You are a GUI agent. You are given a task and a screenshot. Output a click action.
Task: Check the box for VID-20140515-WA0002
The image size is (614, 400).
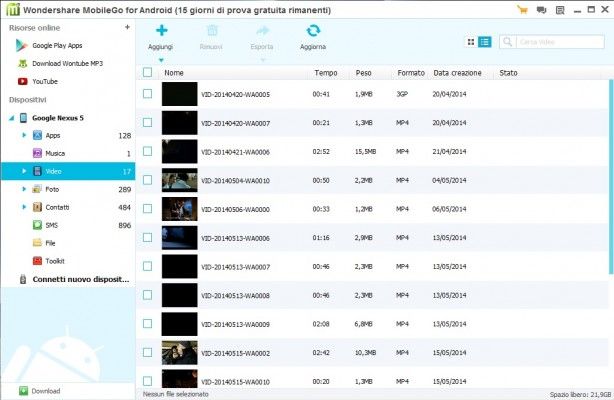(148, 353)
